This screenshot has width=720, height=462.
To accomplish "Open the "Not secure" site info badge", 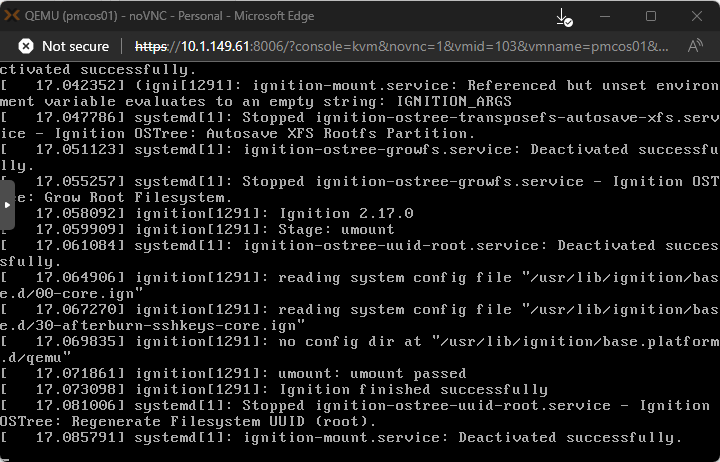I will tap(63, 47).
